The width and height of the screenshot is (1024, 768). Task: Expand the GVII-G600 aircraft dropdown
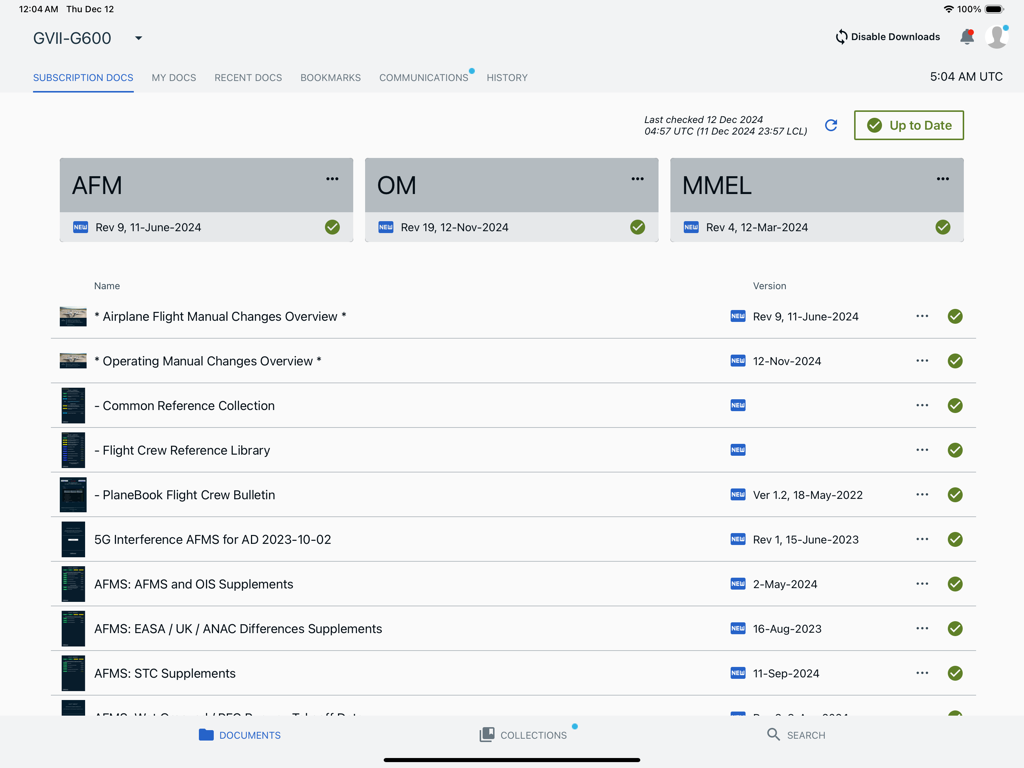pyautogui.click(x=138, y=39)
